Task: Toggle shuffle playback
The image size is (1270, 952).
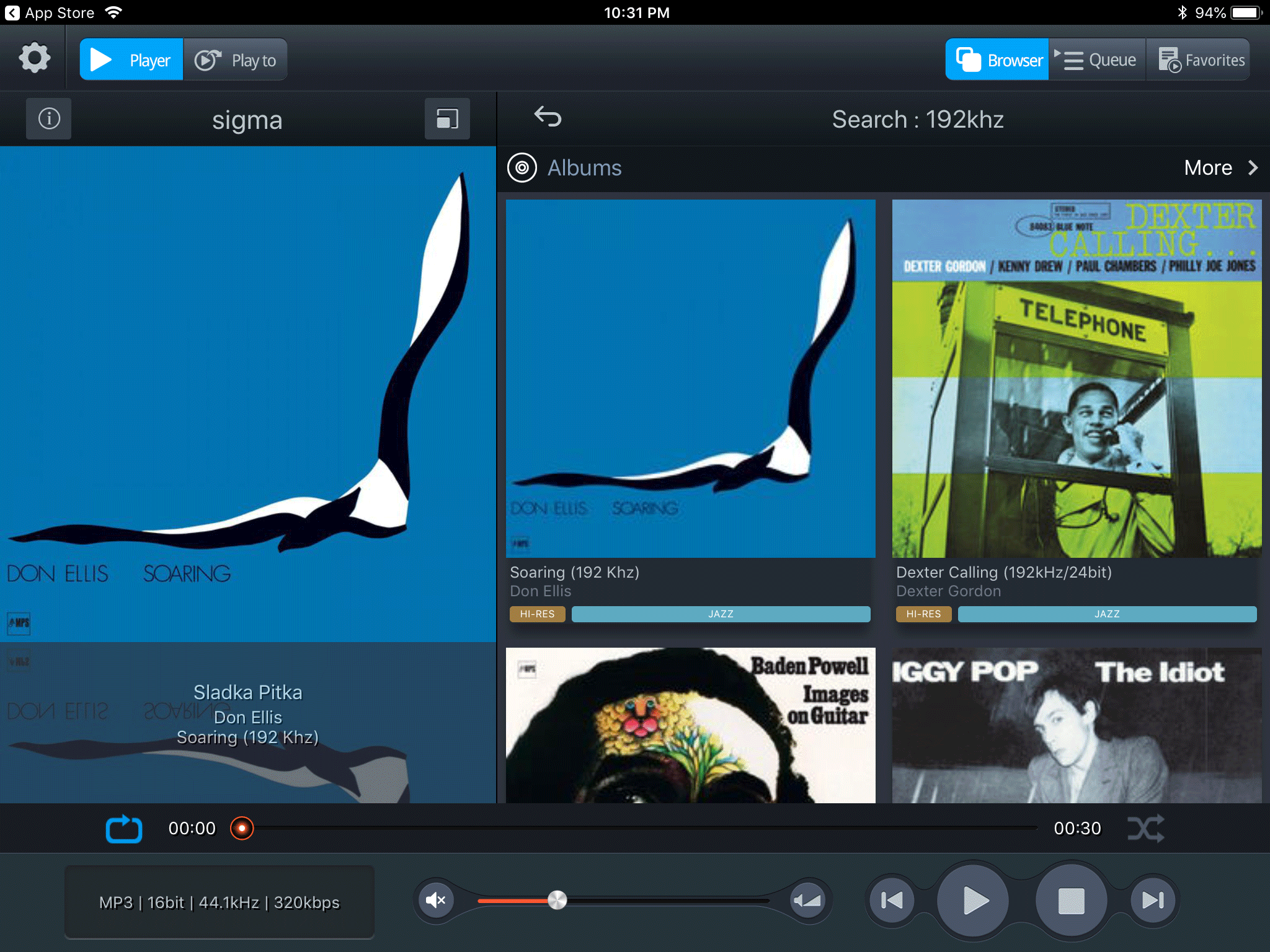Action: (x=1145, y=829)
